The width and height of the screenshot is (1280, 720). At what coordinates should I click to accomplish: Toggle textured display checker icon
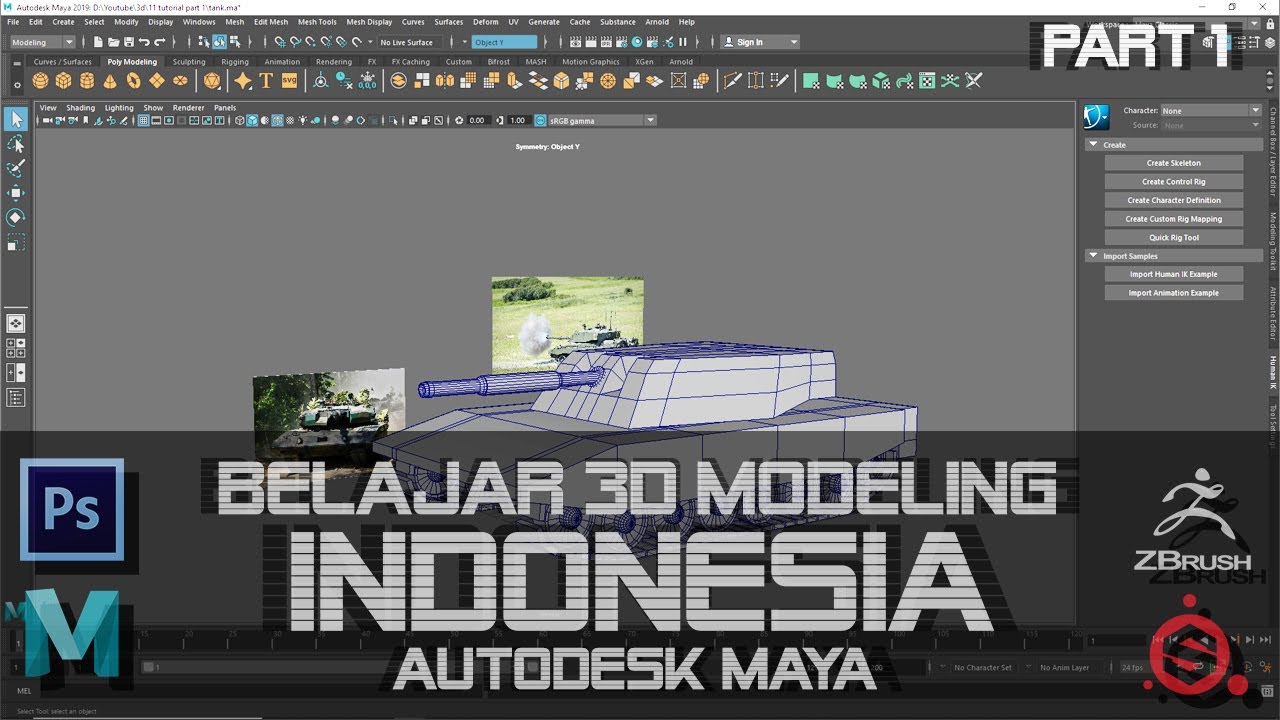[290, 120]
